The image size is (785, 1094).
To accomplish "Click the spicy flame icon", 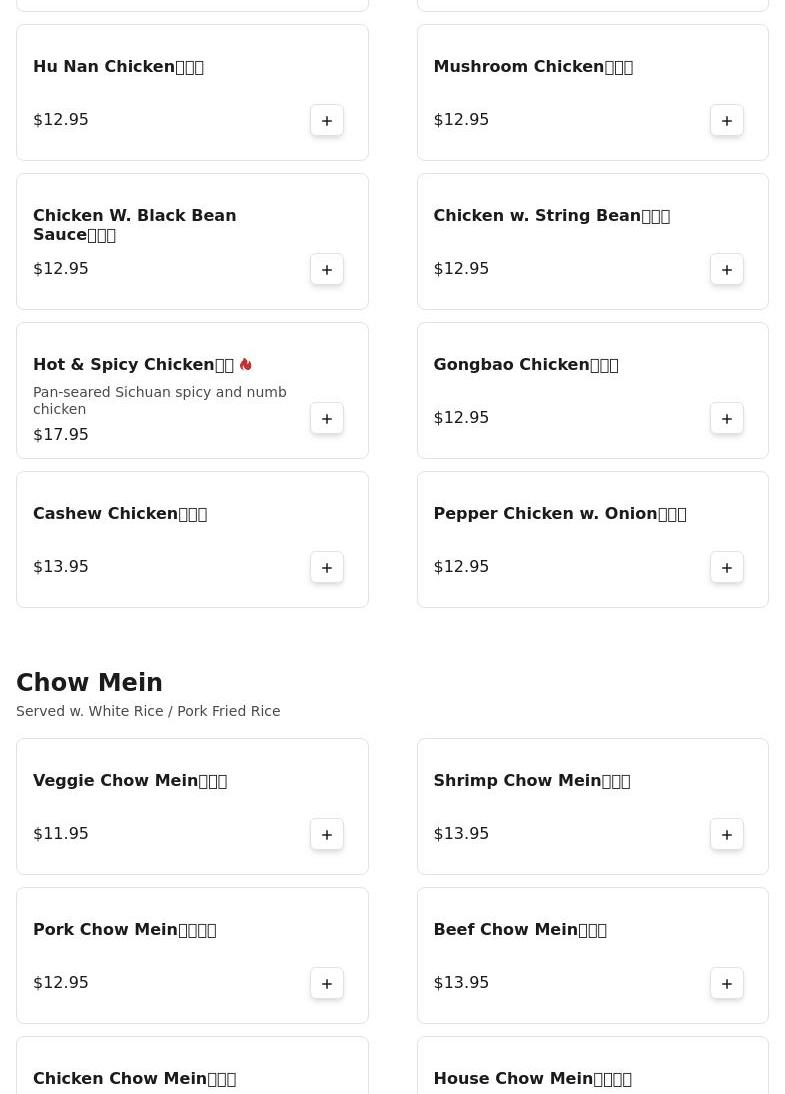I will pyautogui.click(x=246, y=364).
